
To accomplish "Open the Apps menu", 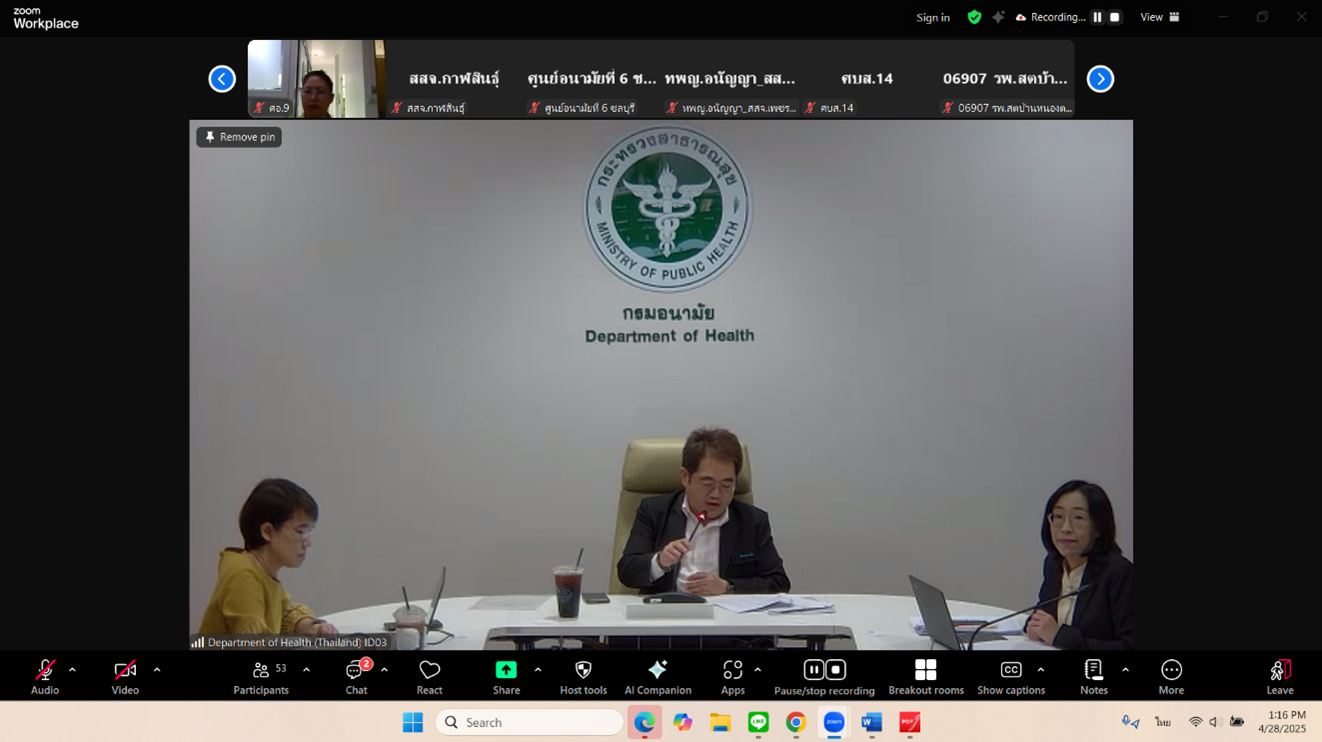I will coord(733,676).
